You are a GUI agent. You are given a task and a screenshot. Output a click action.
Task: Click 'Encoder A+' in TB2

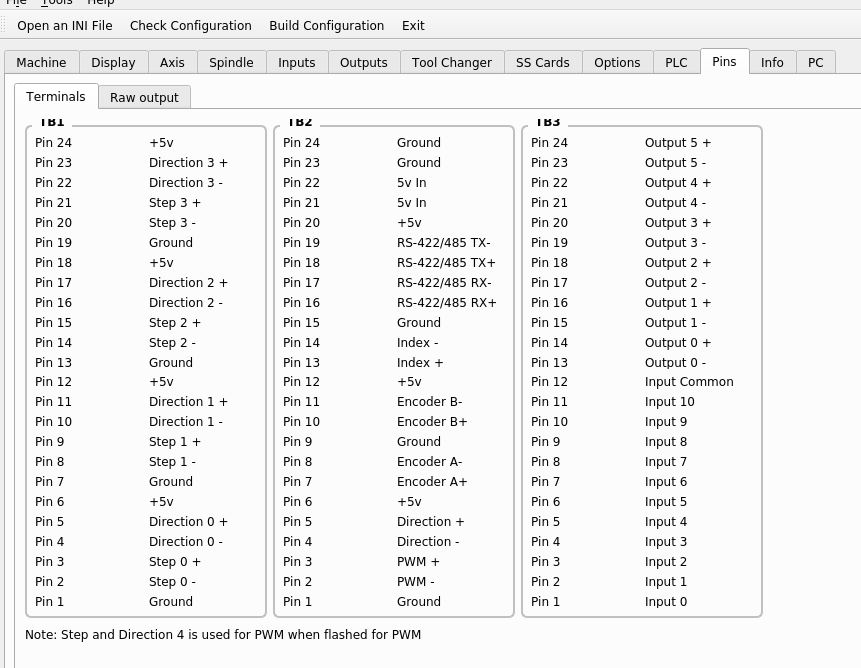(x=432, y=481)
